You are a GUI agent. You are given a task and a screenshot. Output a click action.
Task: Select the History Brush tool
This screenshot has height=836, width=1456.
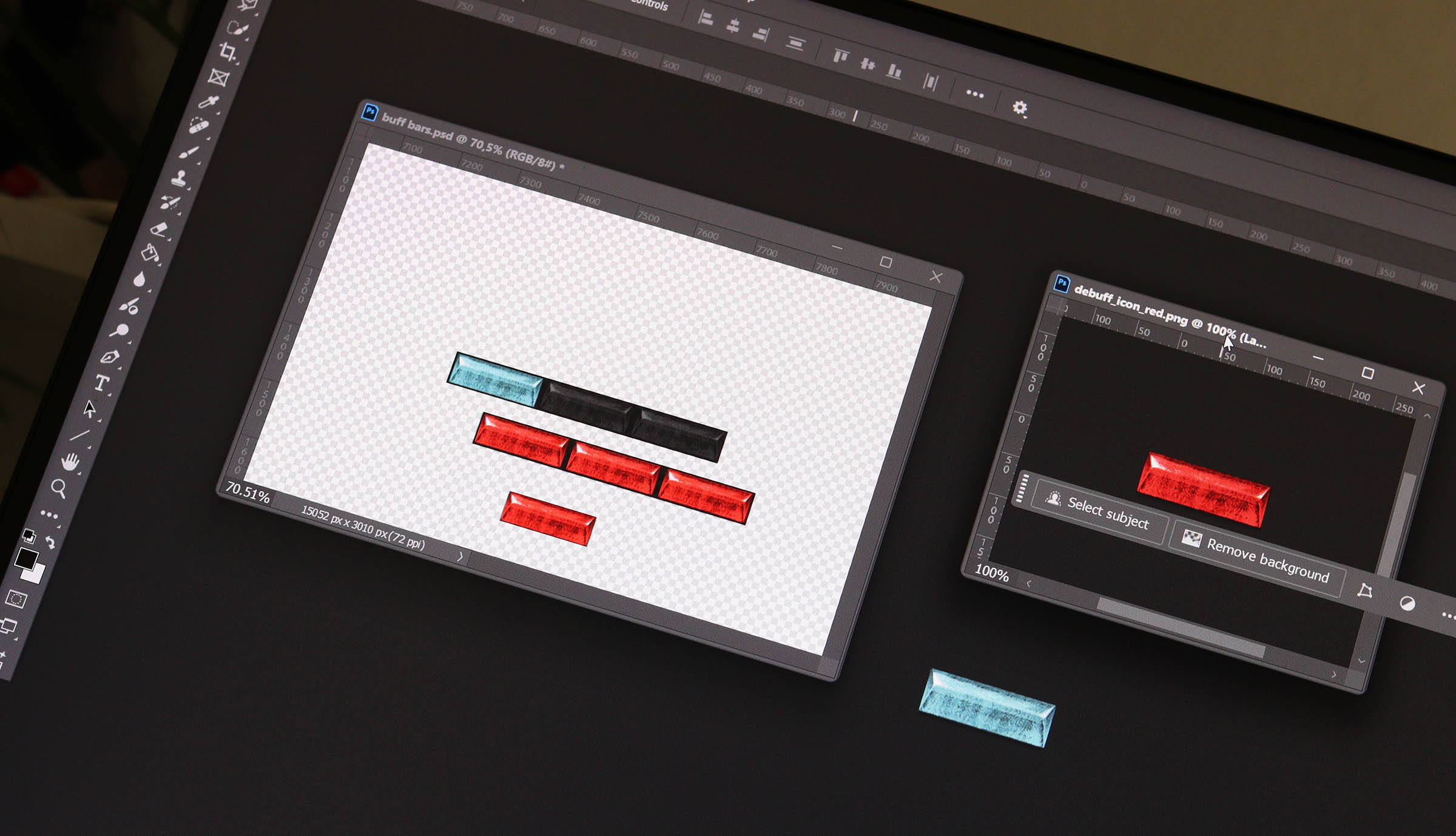(170, 203)
